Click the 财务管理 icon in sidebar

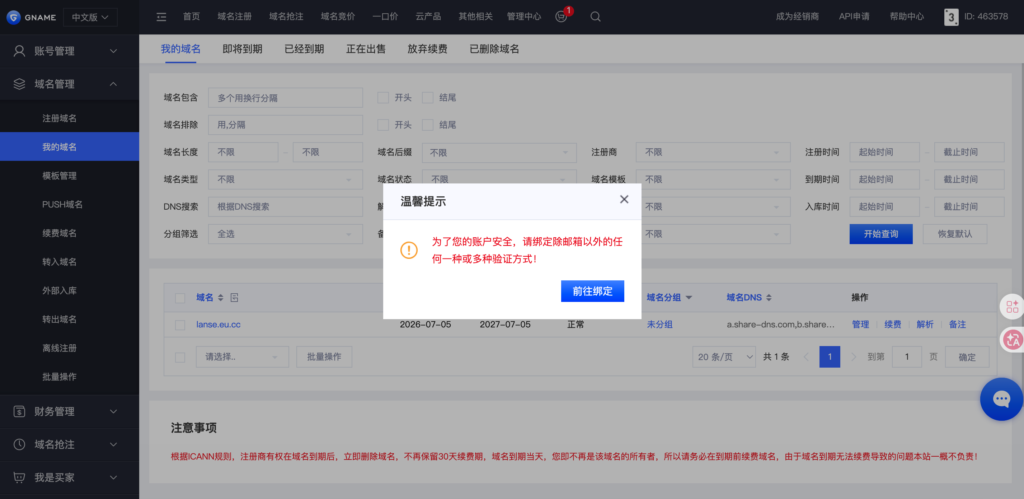(x=20, y=411)
